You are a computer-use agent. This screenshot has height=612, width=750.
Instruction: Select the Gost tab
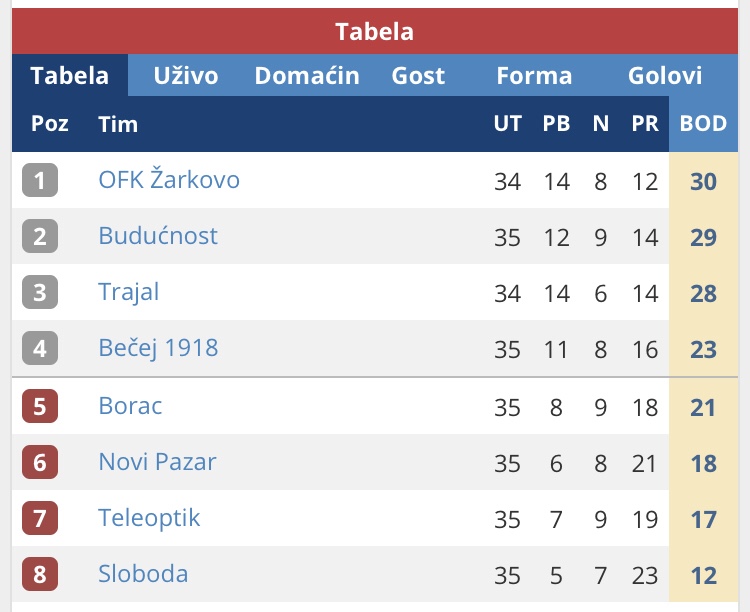pos(418,76)
